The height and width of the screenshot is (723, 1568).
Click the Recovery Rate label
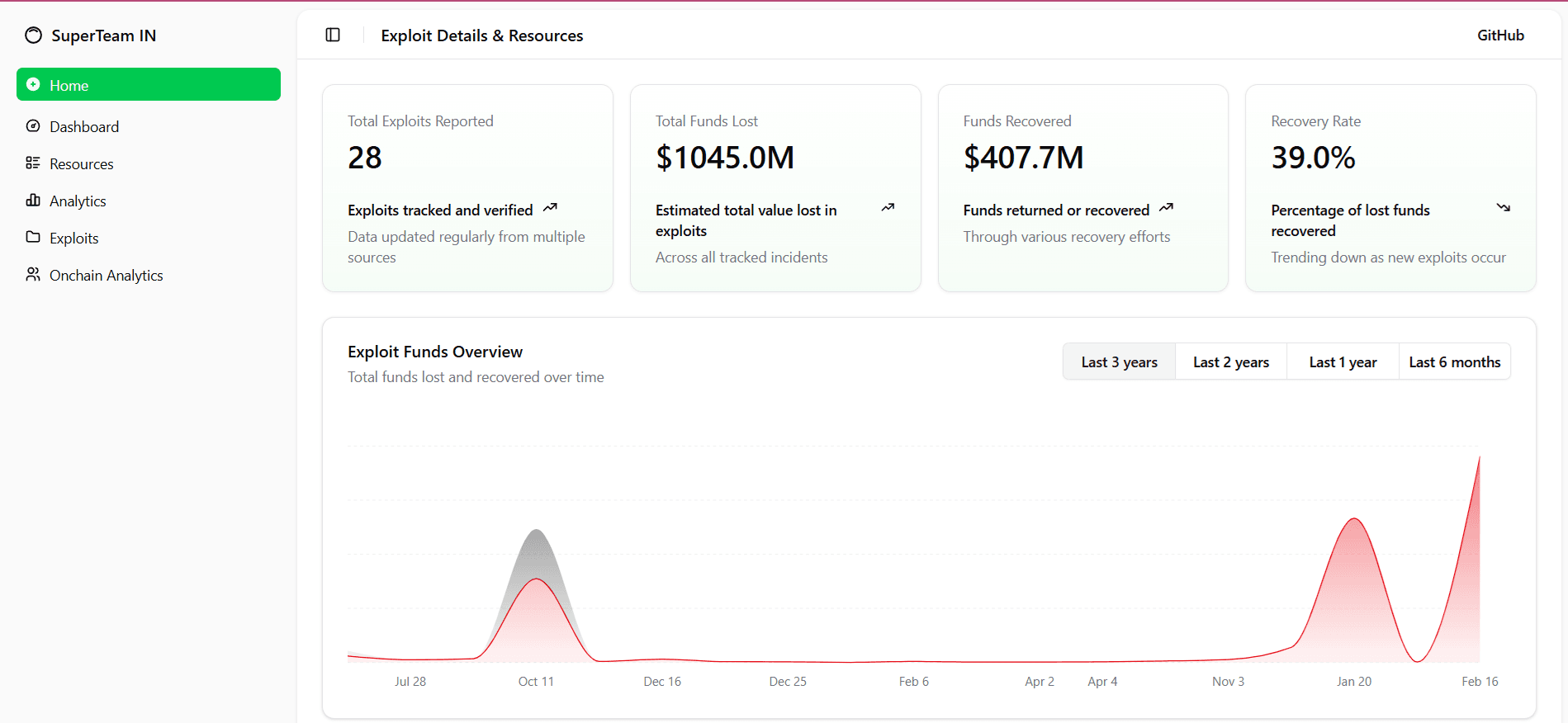point(1316,121)
